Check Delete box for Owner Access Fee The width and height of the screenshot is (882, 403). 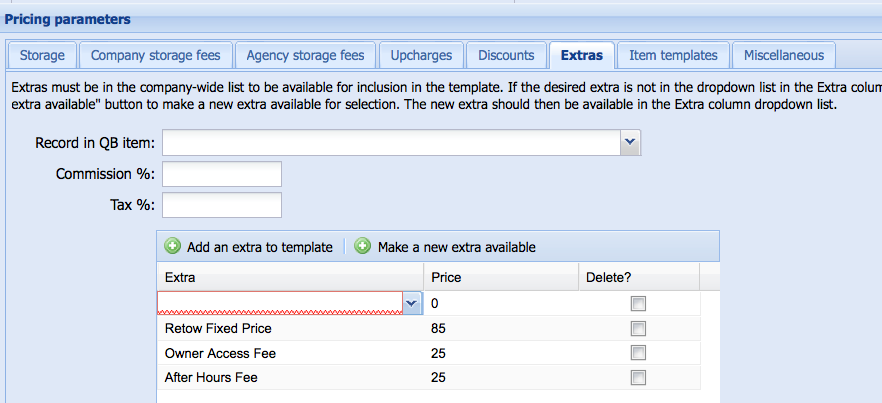[x=639, y=353]
